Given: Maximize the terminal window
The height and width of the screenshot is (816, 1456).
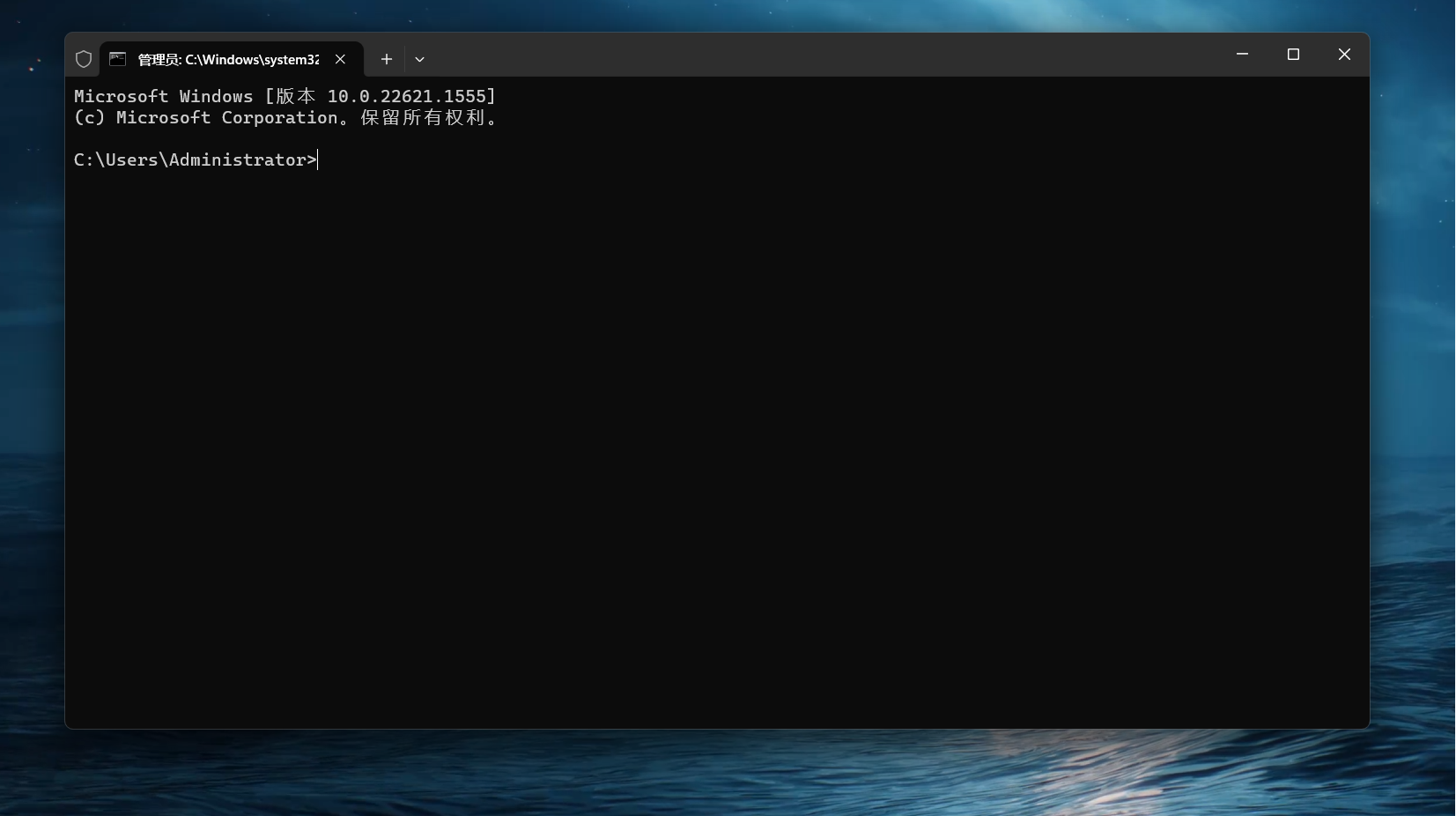Looking at the screenshot, I should pyautogui.click(x=1293, y=55).
